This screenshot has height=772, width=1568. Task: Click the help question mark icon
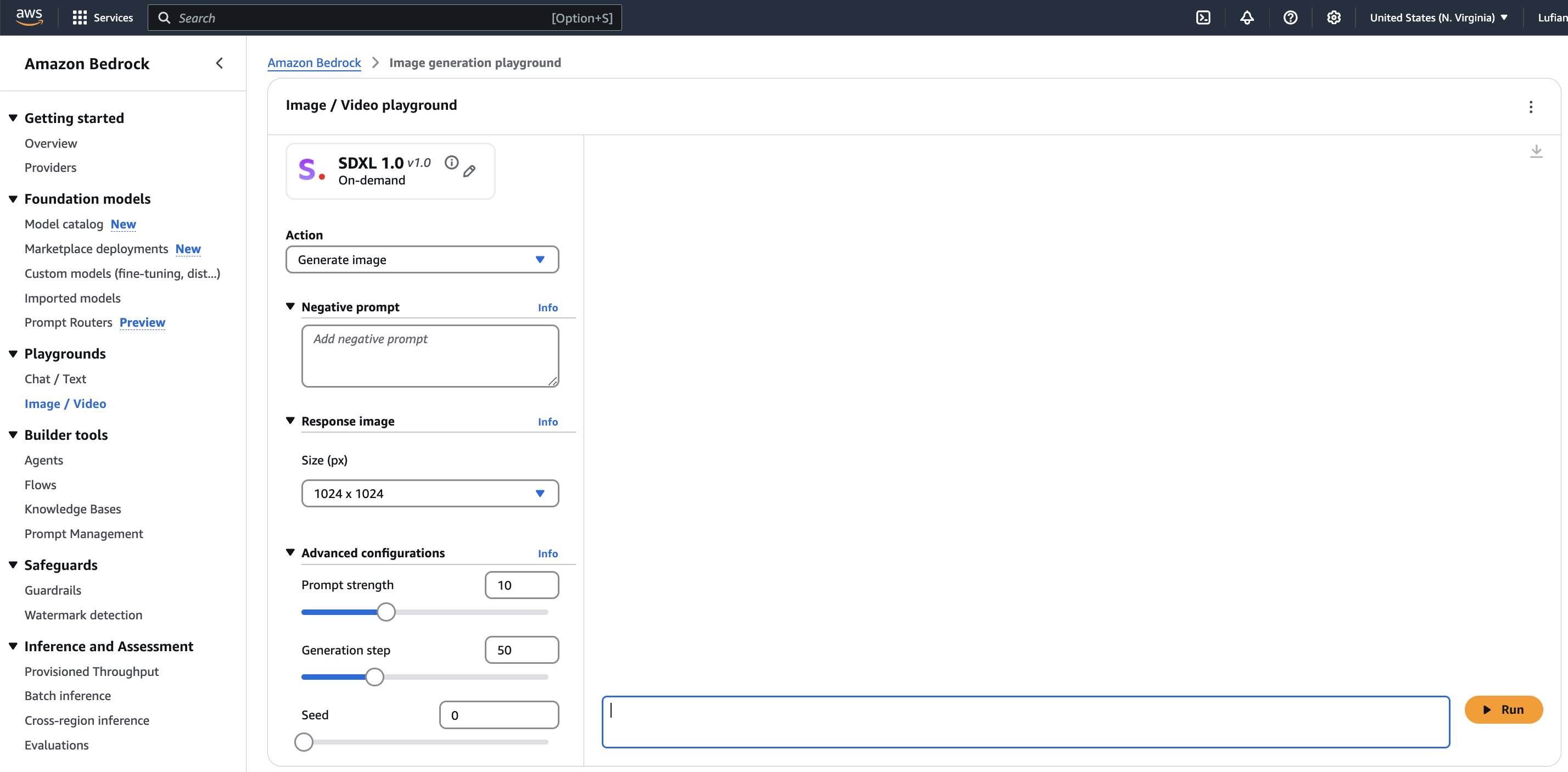tap(1290, 18)
